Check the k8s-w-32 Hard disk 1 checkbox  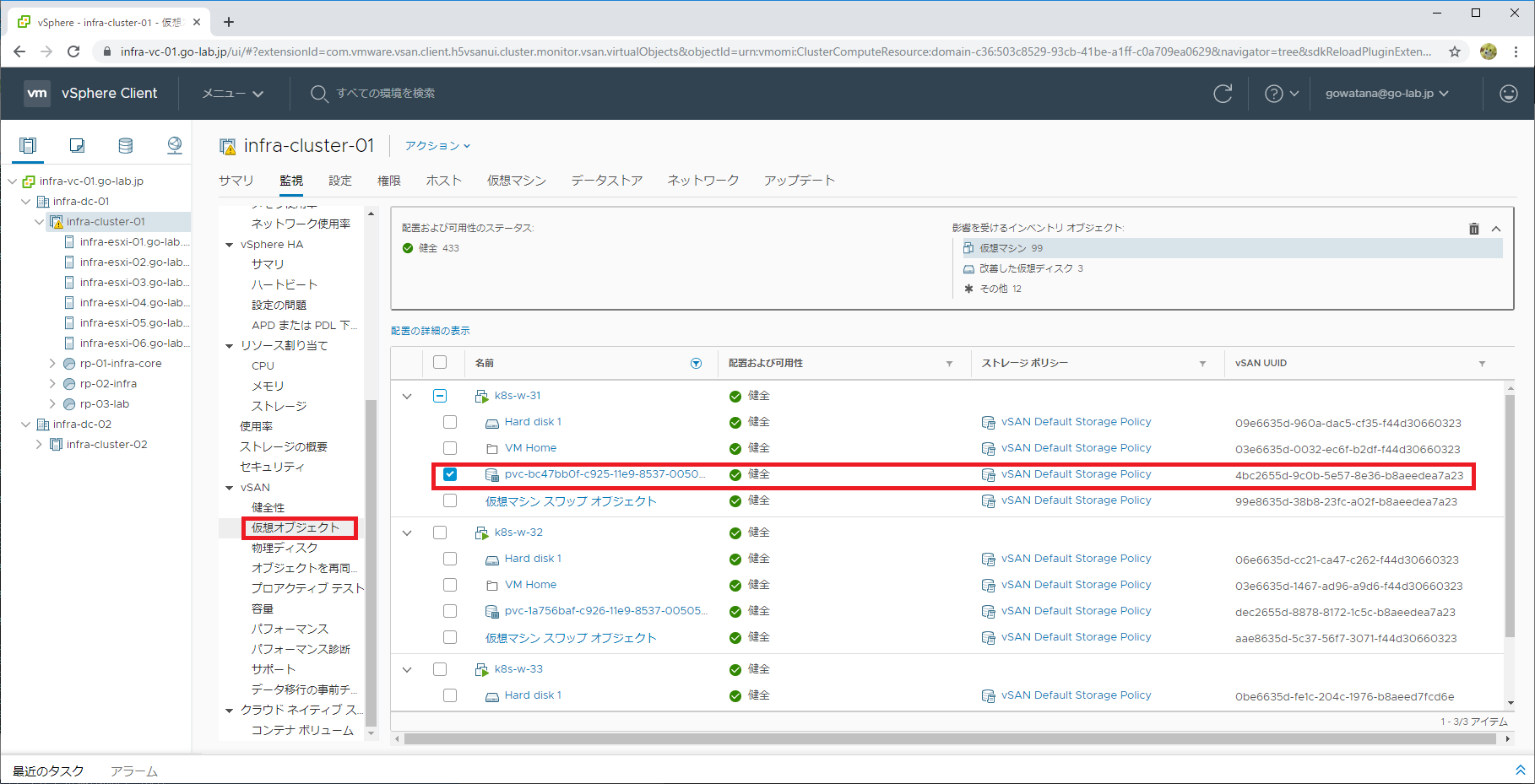[450, 559]
